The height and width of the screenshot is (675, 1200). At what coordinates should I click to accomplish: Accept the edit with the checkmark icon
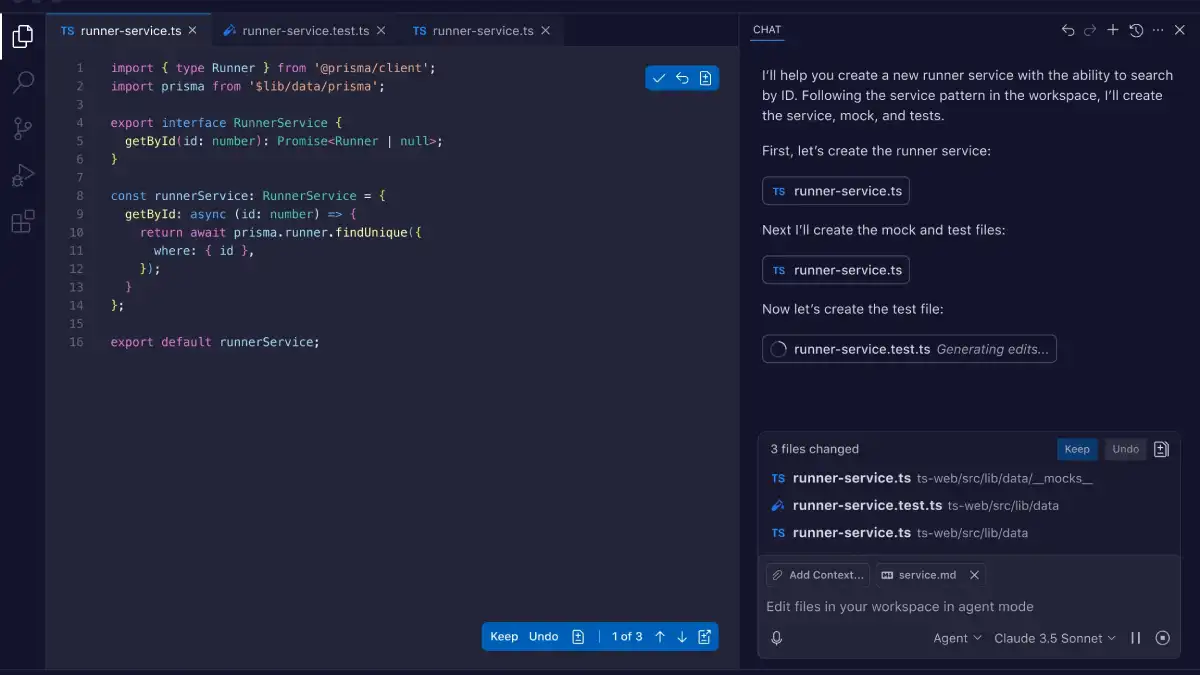(x=658, y=77)
